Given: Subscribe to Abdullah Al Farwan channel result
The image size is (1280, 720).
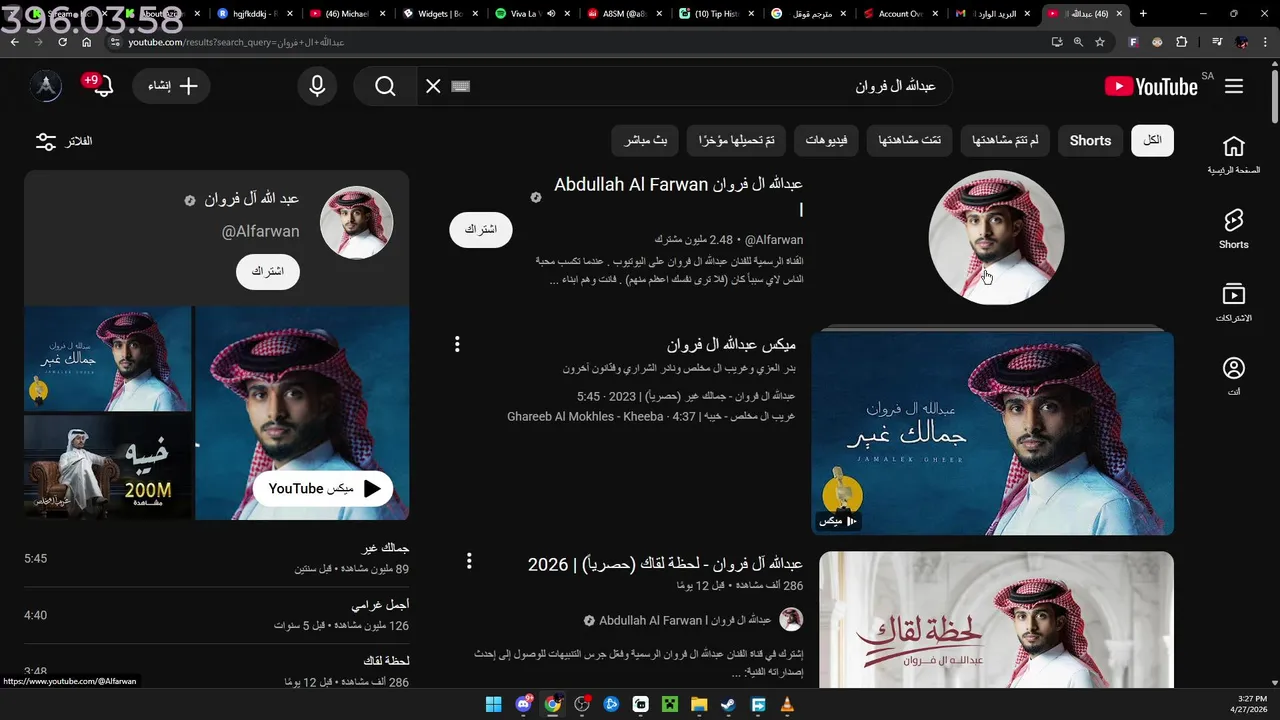Looking at the screenshot, I should (481, 229).
